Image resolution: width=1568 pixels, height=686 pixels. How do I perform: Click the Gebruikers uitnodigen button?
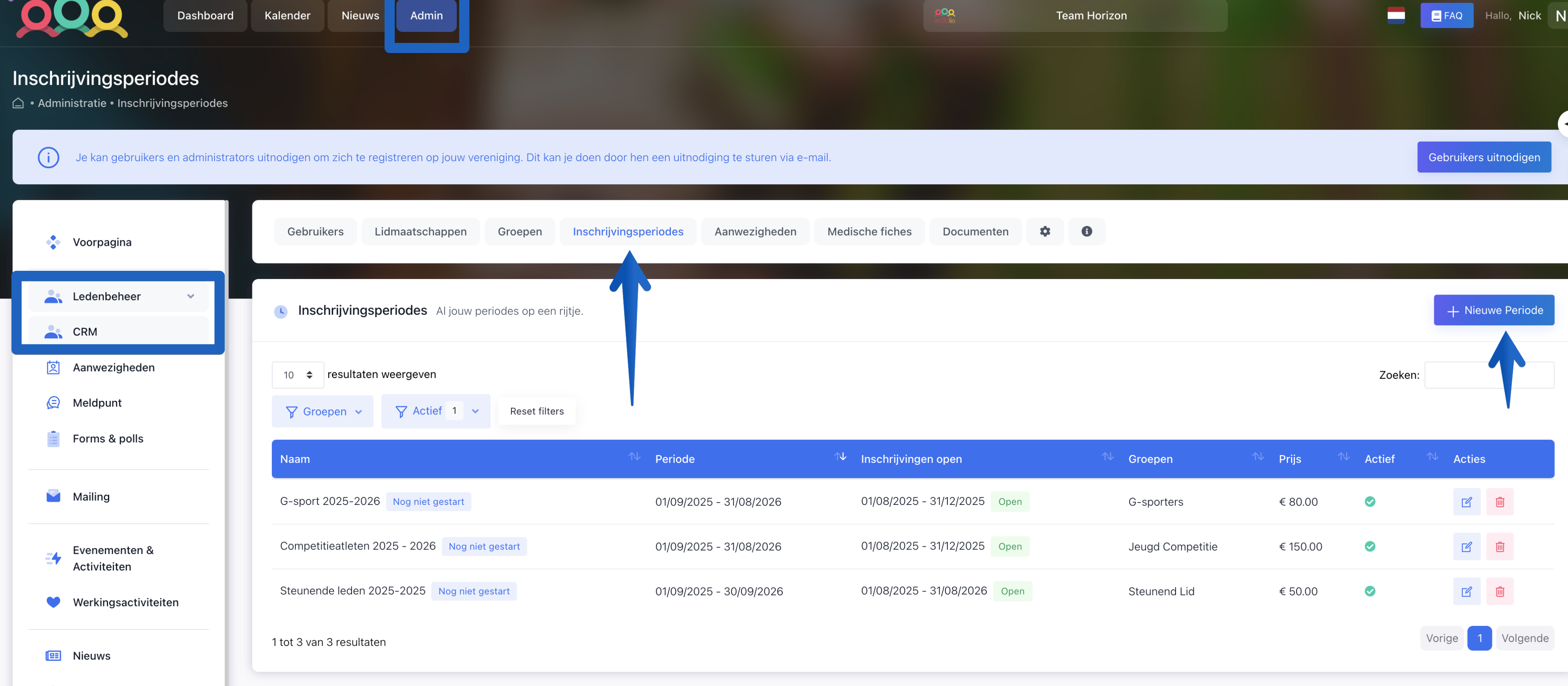(1484, 158)
